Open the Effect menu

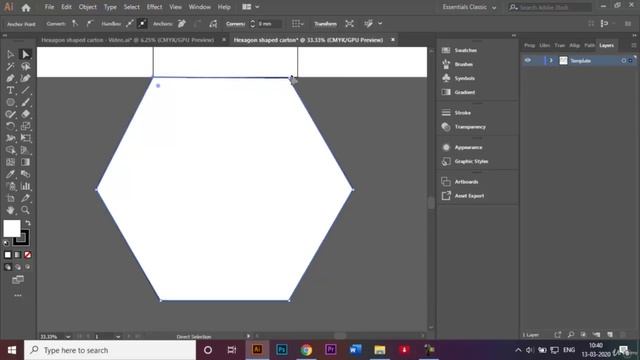tap(154, 7)
